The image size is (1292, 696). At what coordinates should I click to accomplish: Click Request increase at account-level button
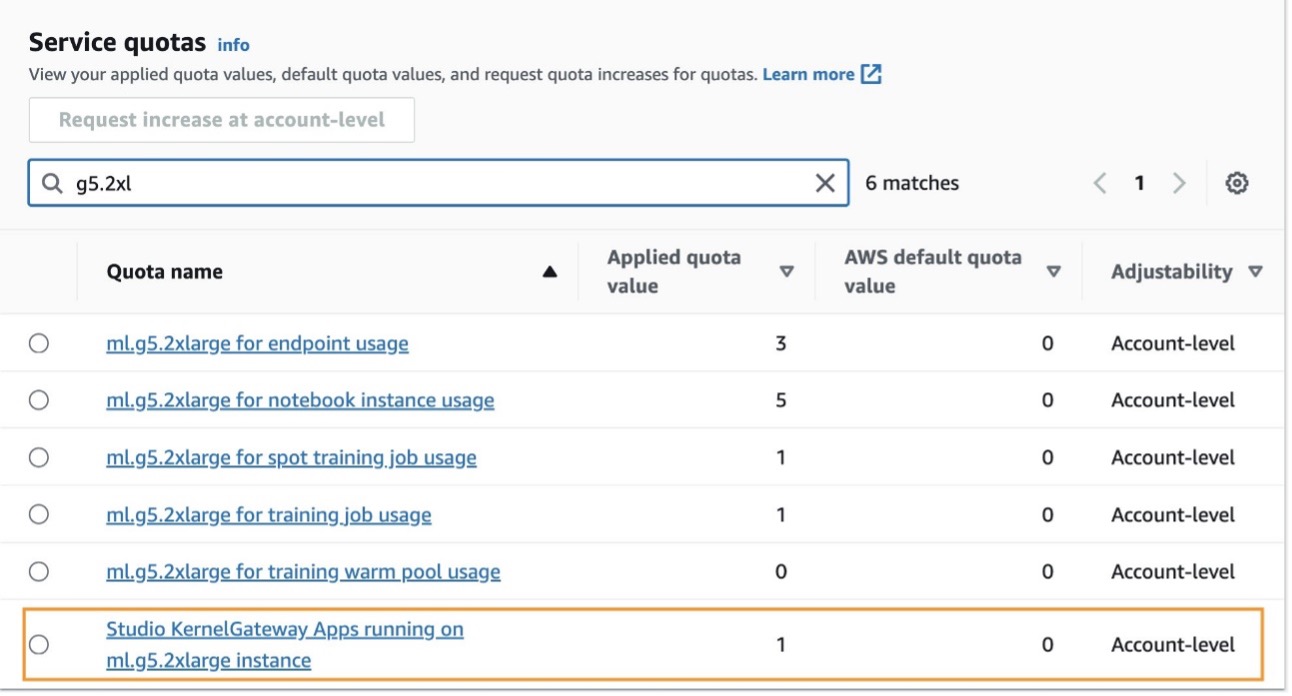click(x=221, y=120)
